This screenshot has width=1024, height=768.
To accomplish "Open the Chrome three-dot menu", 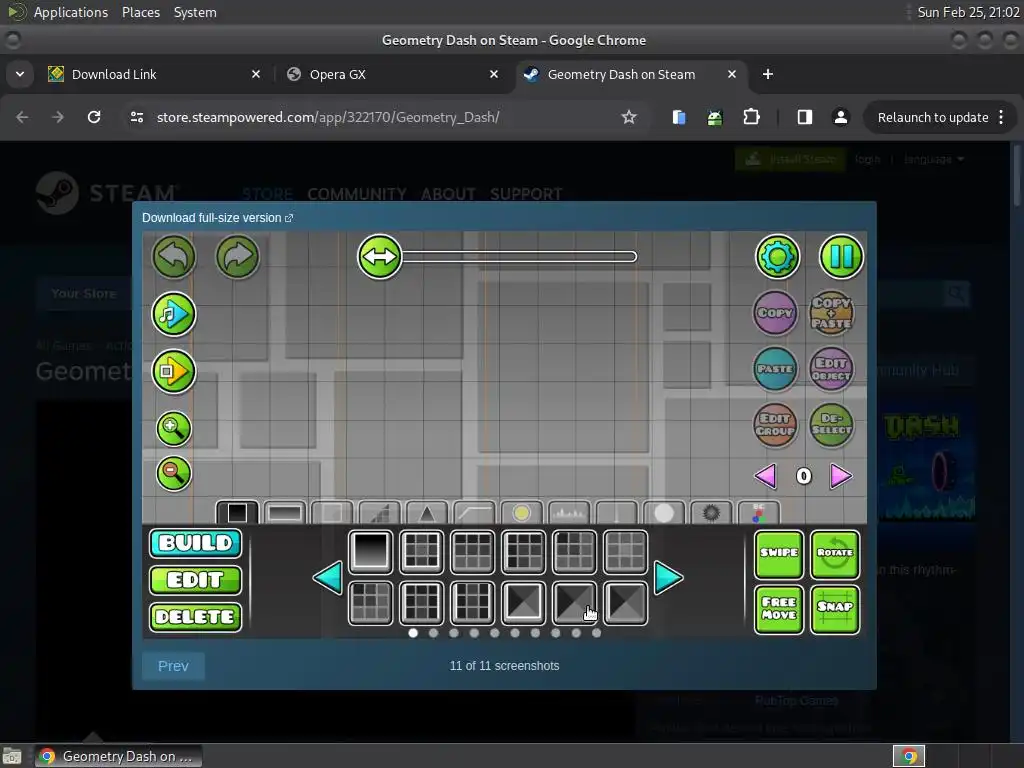I will point(1001,118).
